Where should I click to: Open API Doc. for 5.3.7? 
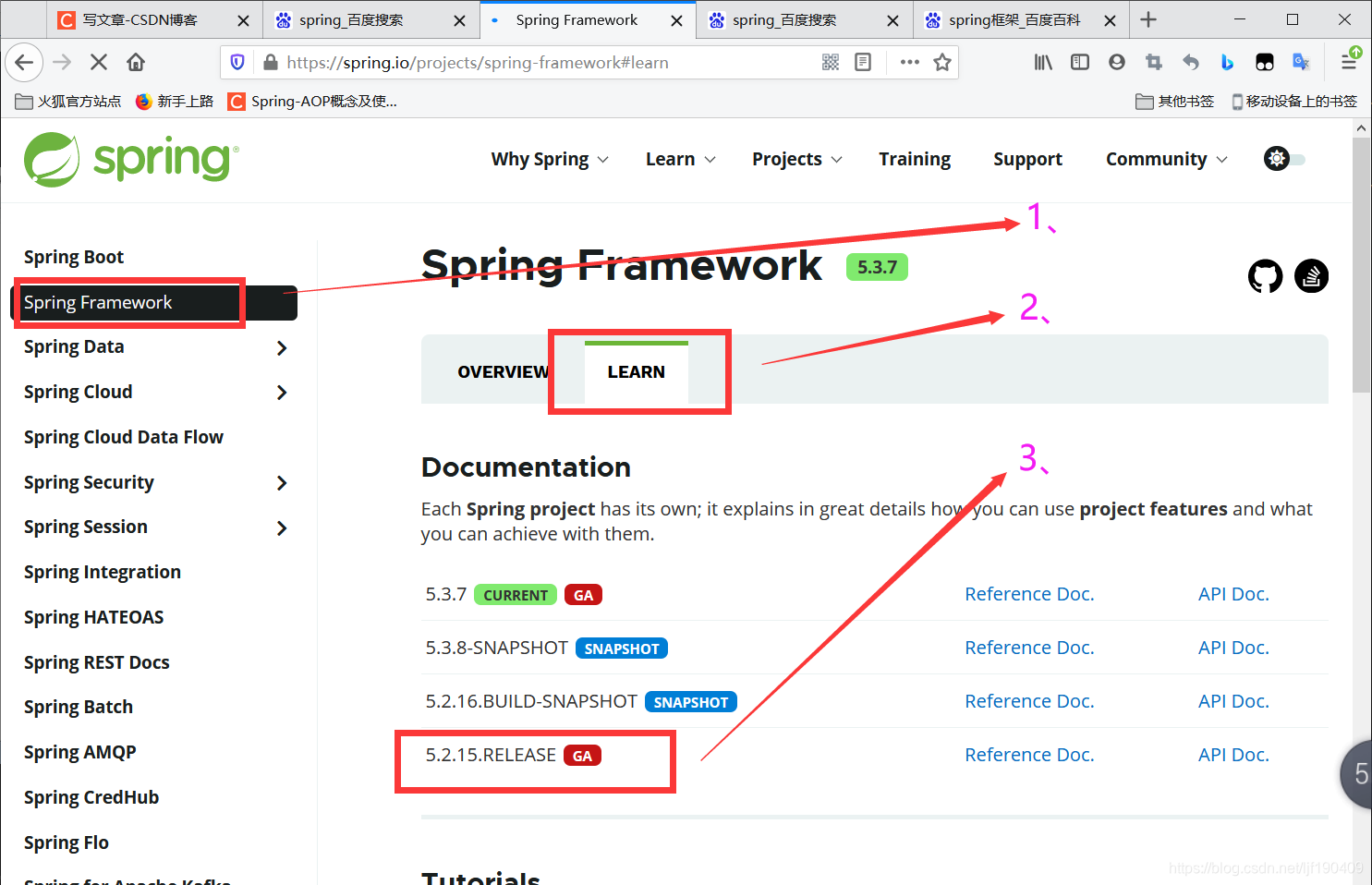point(1233,594)
